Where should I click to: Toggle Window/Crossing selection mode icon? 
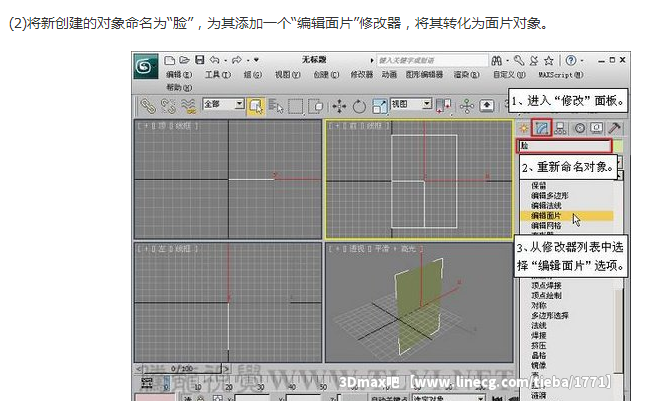(x=316, y=106)
